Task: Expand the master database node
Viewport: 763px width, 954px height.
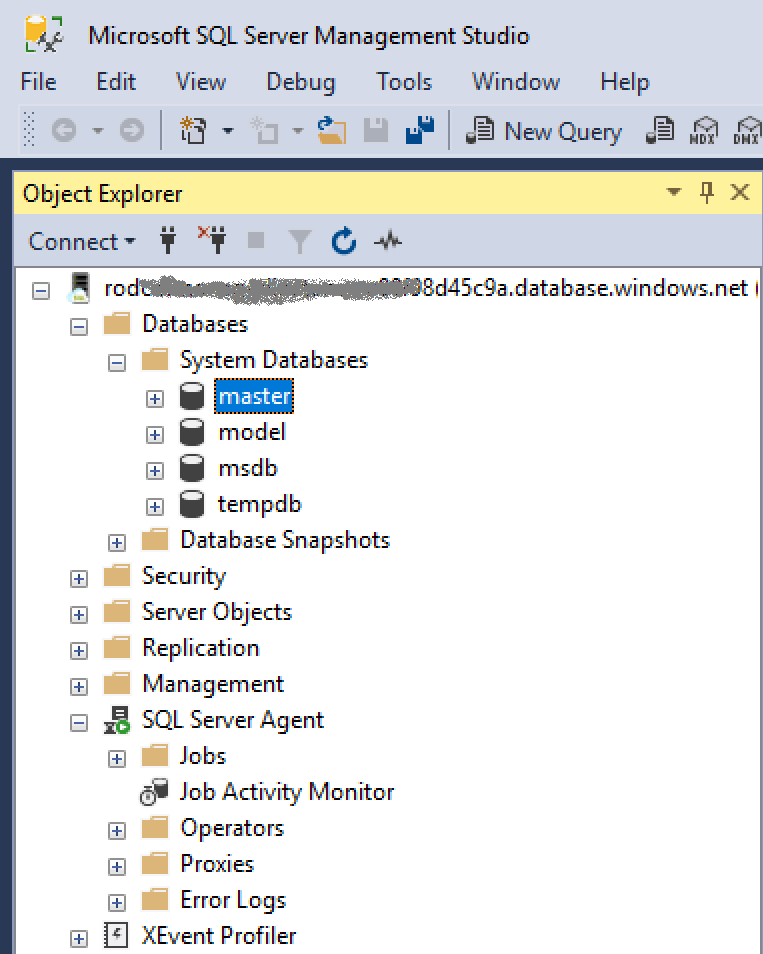Action: (x=154, y=398)
